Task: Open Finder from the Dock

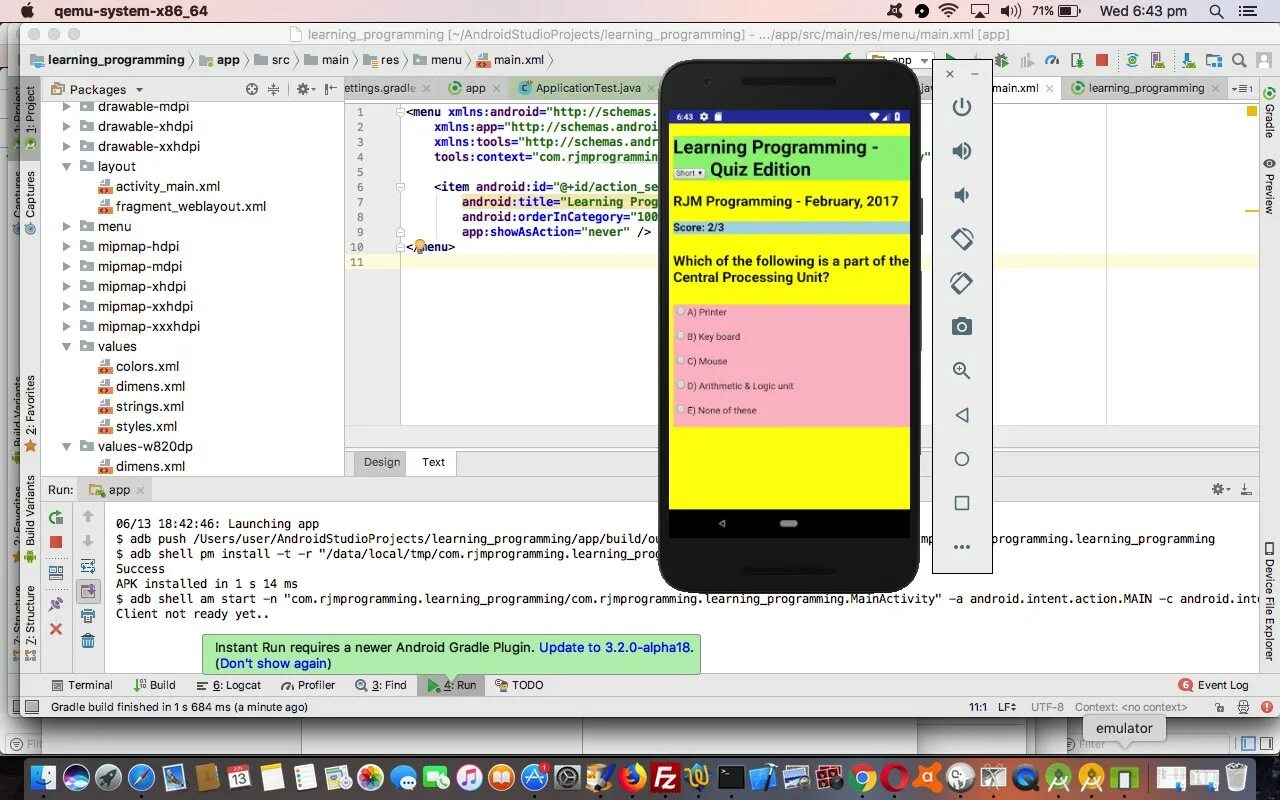Action: click(44, 777)
